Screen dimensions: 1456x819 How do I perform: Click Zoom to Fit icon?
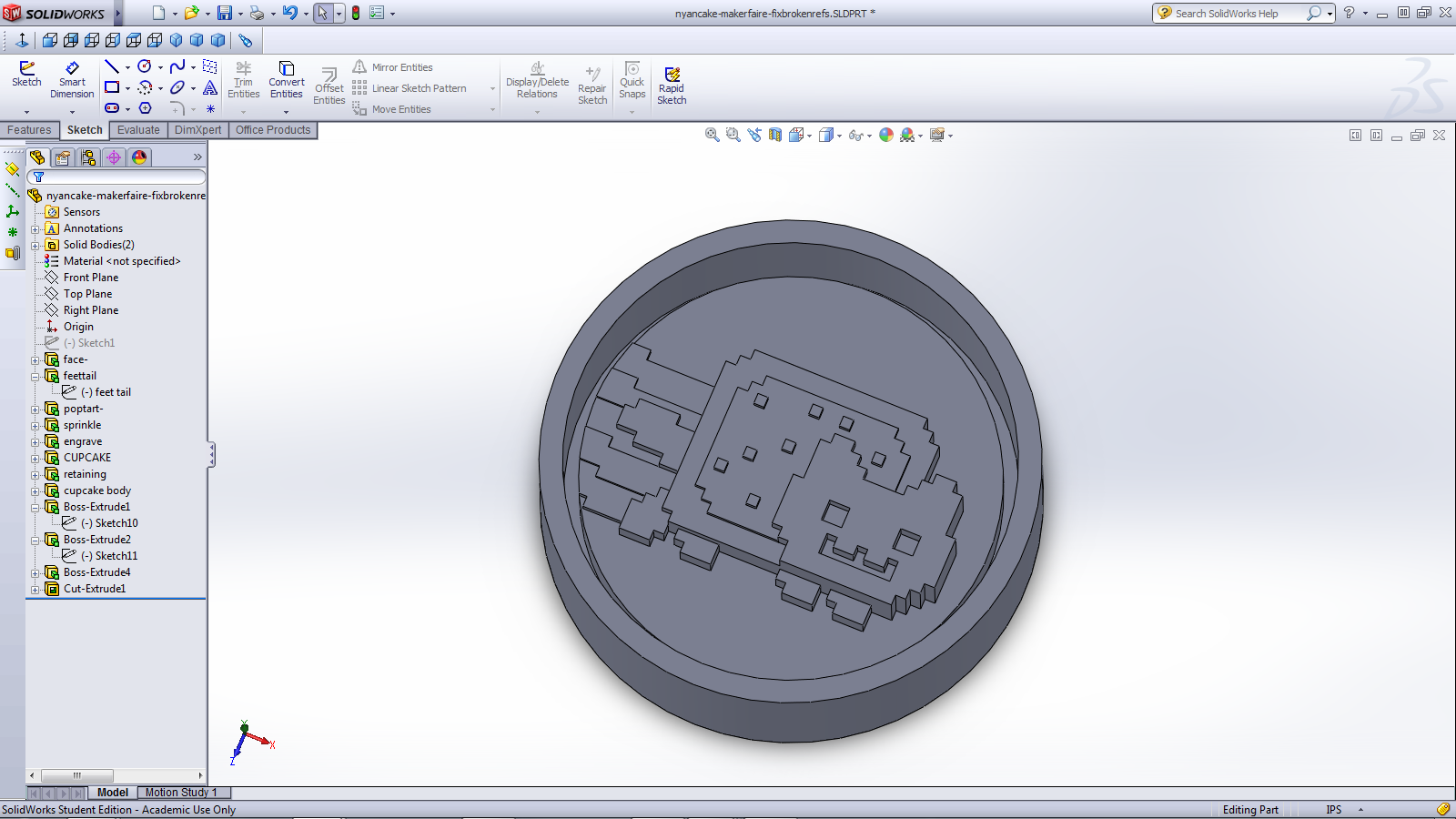(x=712, y=135)
